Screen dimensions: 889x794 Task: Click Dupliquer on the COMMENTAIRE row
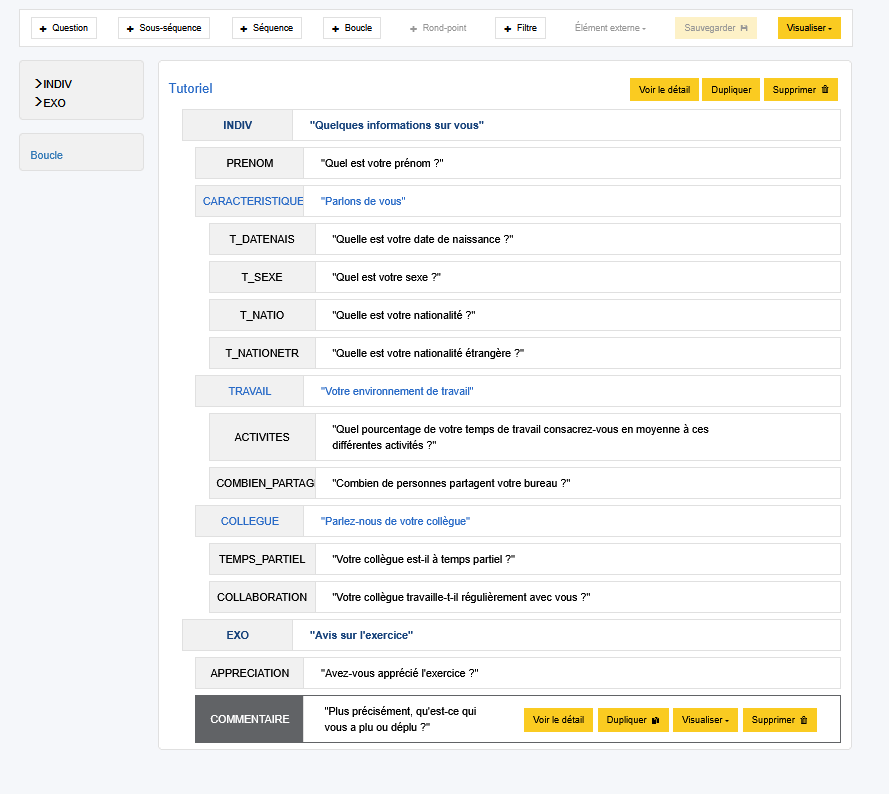633,720
